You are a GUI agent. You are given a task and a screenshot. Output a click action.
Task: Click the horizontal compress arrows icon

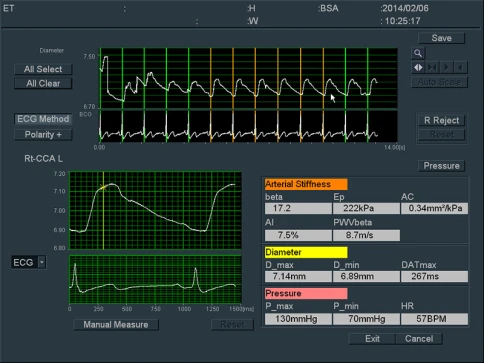(x=432, y=67)
